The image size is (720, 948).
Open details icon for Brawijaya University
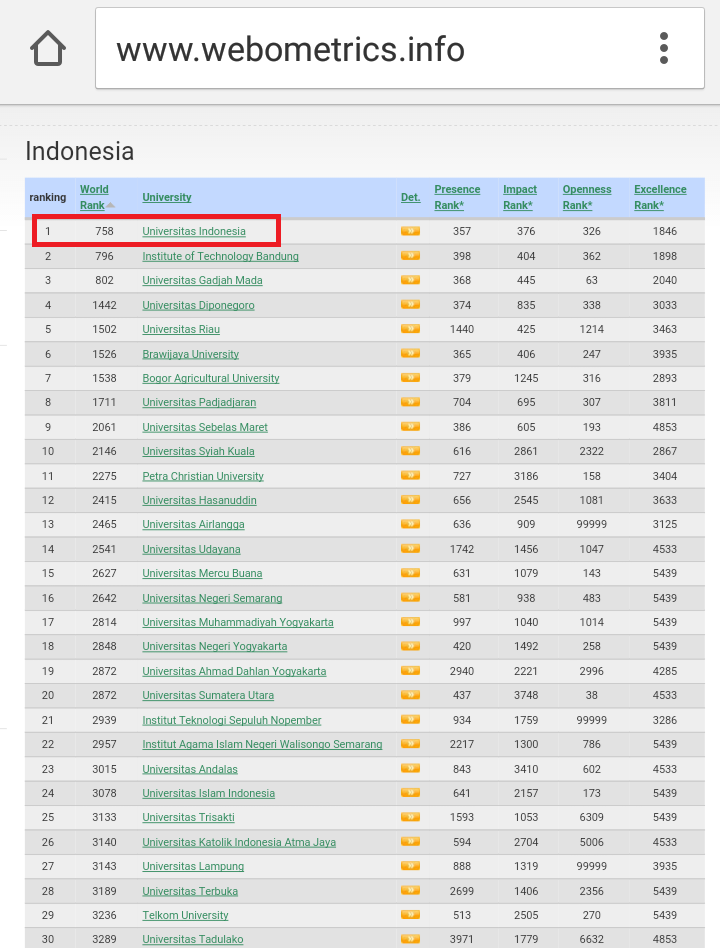(x=410, y=354)
